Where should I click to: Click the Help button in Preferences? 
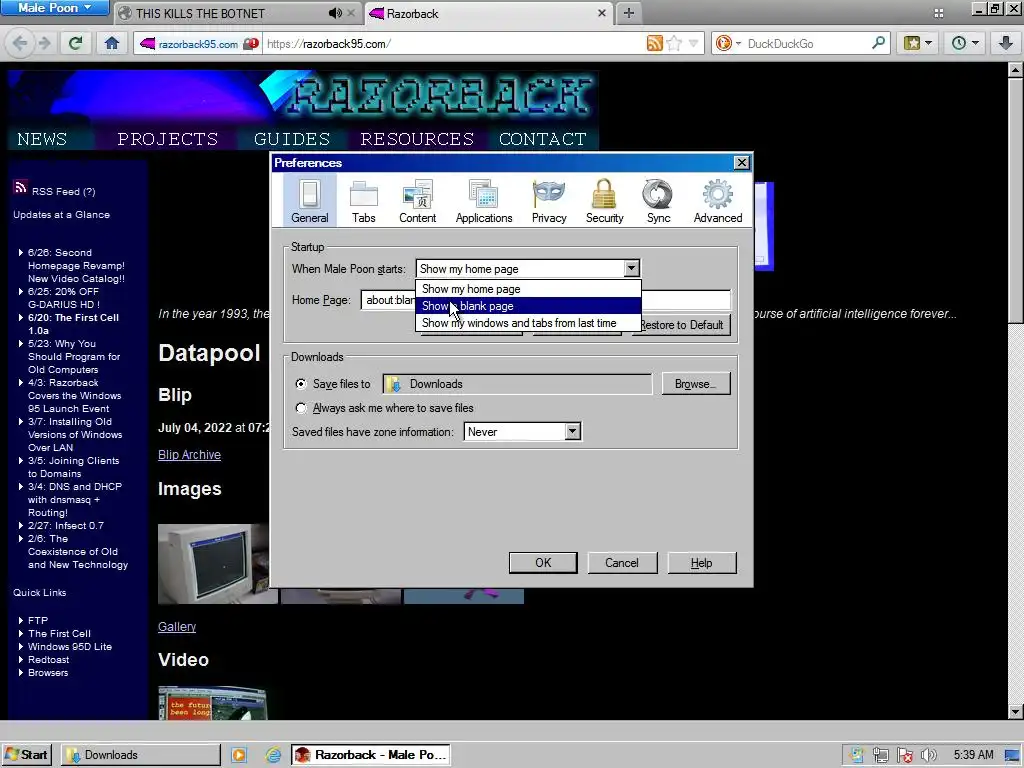tap(701, 563)
